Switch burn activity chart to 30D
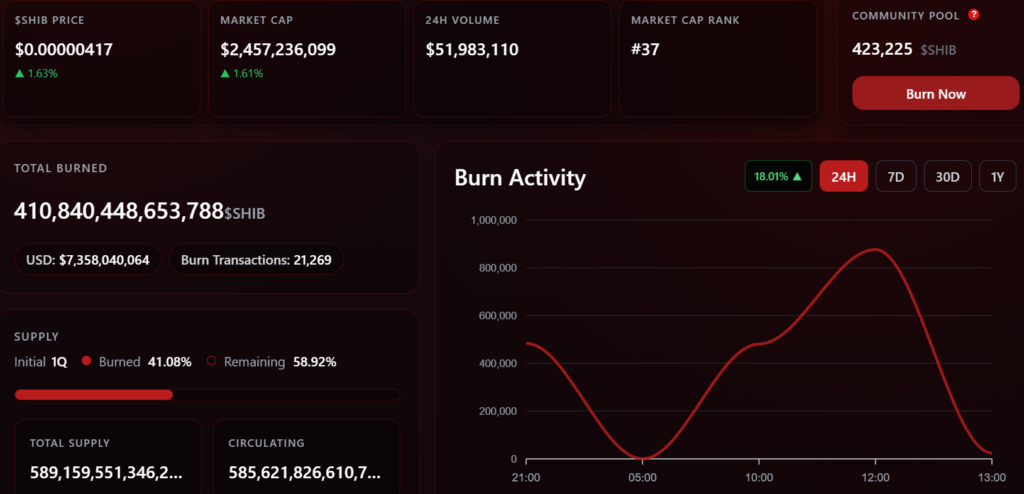The height and width of the screenshot is (494, 1024). 948,176
